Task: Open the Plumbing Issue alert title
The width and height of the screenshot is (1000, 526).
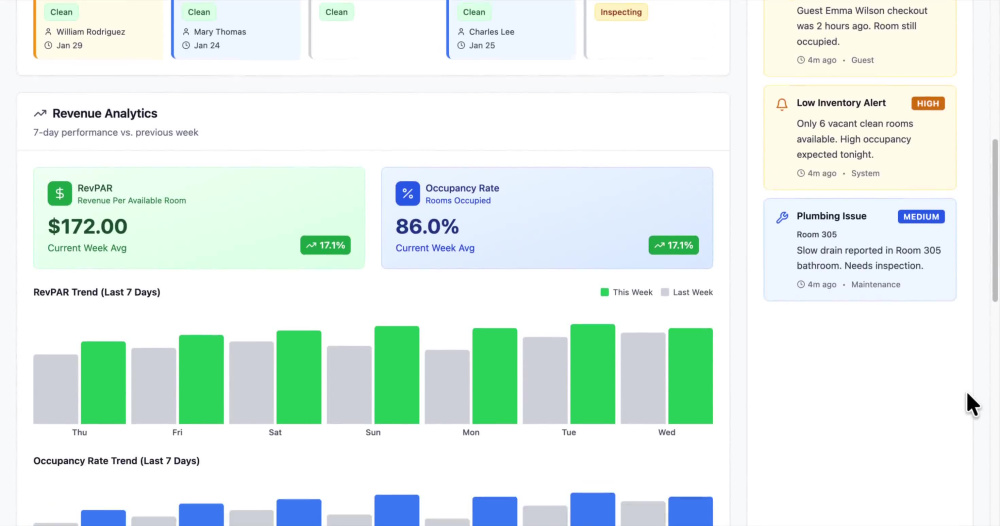Action: (x=831, y=216)
